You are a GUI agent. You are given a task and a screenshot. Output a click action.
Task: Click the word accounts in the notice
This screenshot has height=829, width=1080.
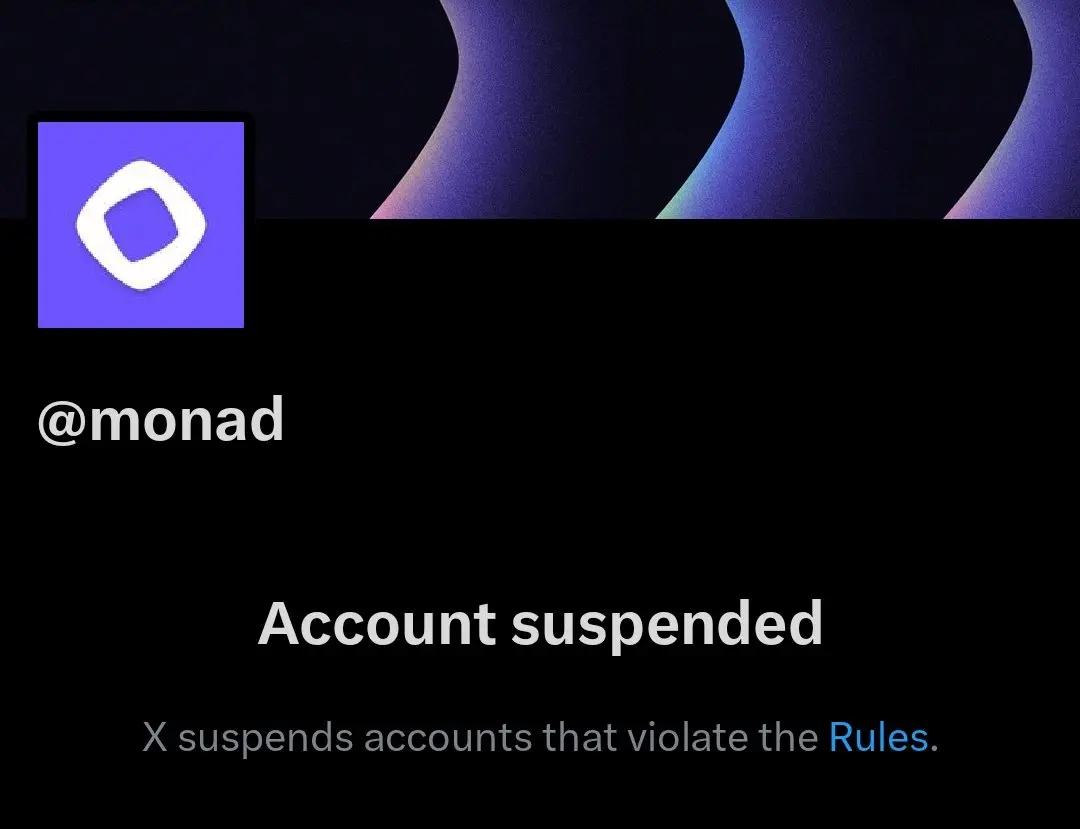pos(448,738)
